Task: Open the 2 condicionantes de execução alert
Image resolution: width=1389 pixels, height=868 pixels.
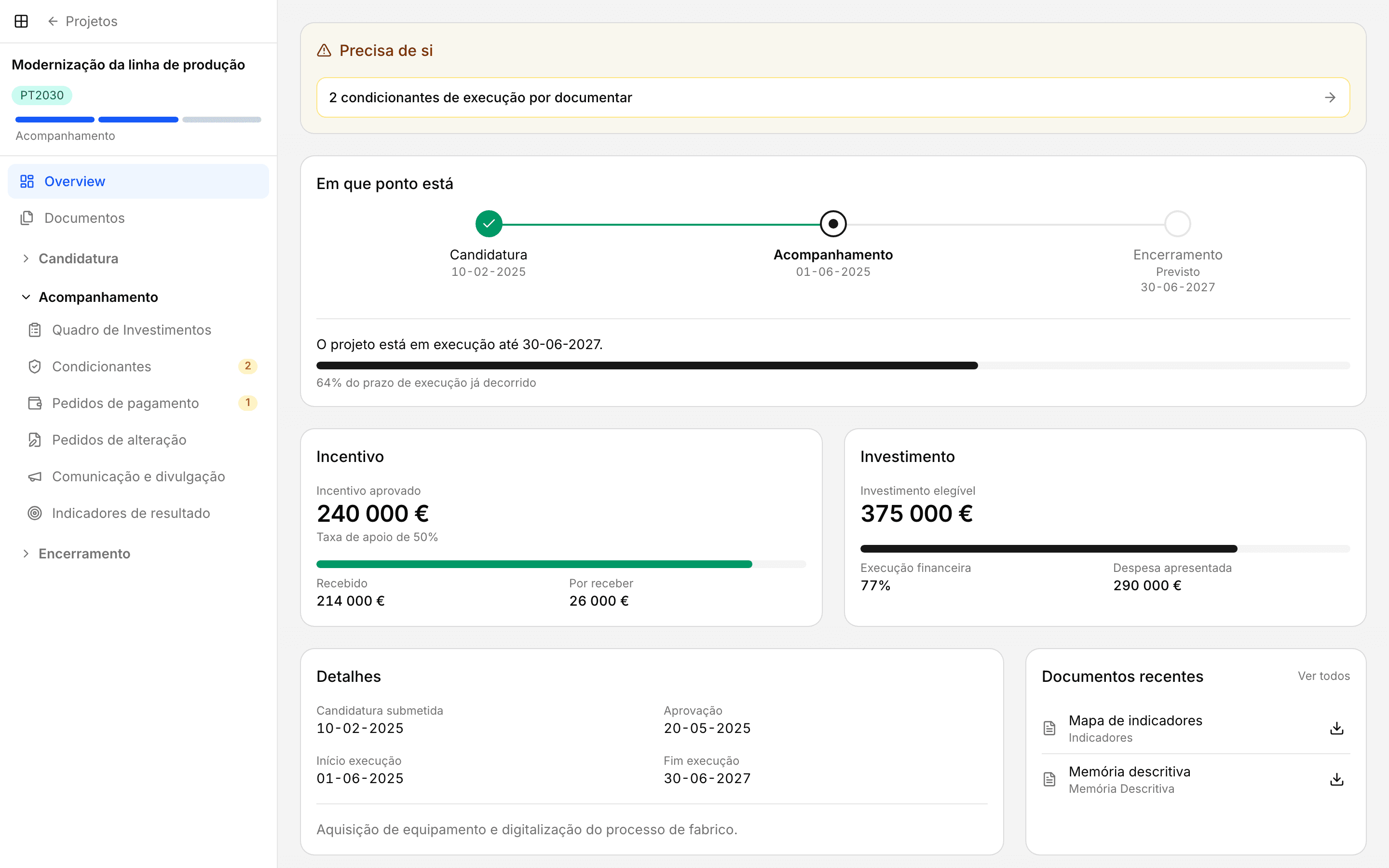Action: pyautogui.click(x=833, y=97)
